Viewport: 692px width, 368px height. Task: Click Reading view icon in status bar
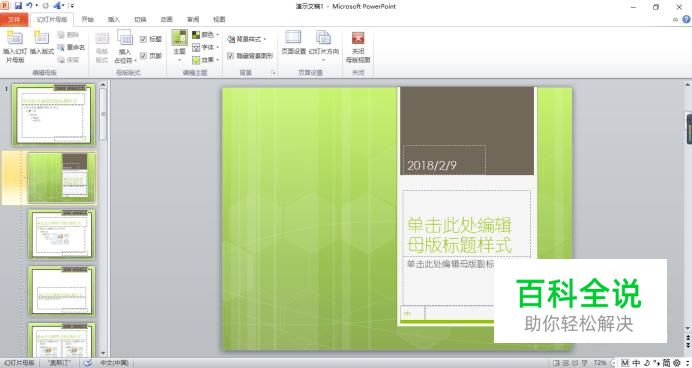[575, 363]
